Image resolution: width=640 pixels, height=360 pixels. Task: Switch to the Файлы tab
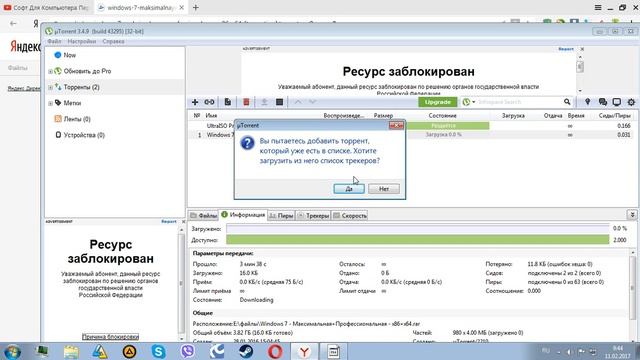coord(203,216)
